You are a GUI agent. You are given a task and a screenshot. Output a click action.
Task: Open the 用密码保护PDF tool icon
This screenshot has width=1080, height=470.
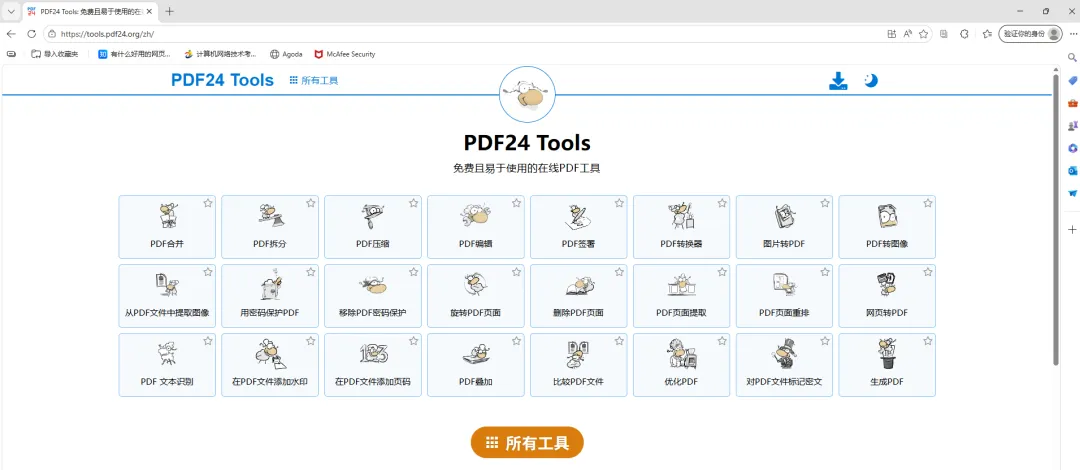click(x=270, y=285)
